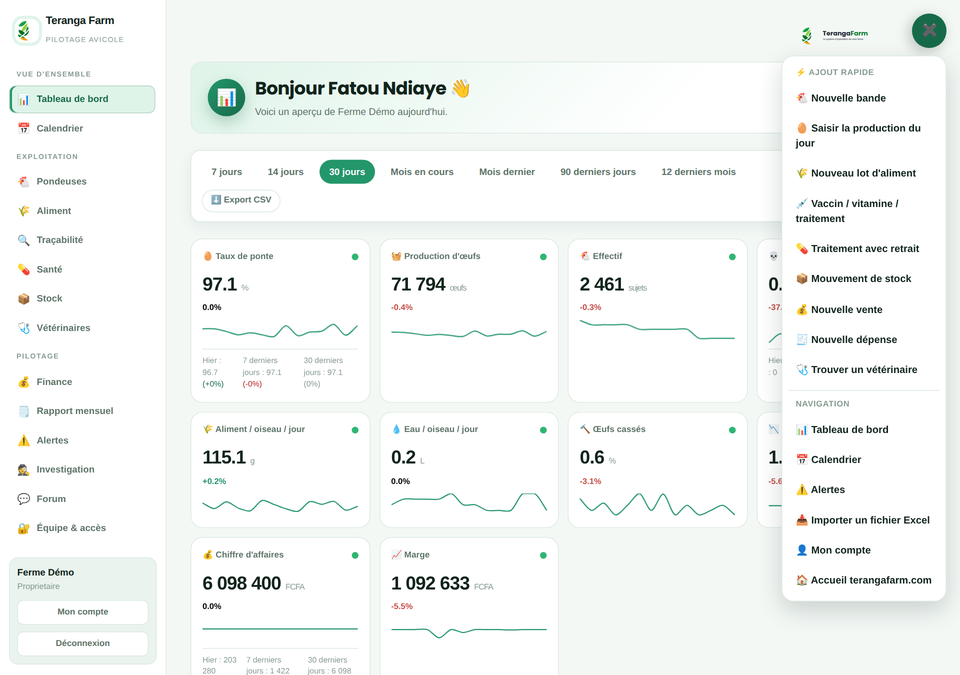
Task: Switch period to Mois en cours
Action: pyautogui.click(x=422, y=172)
